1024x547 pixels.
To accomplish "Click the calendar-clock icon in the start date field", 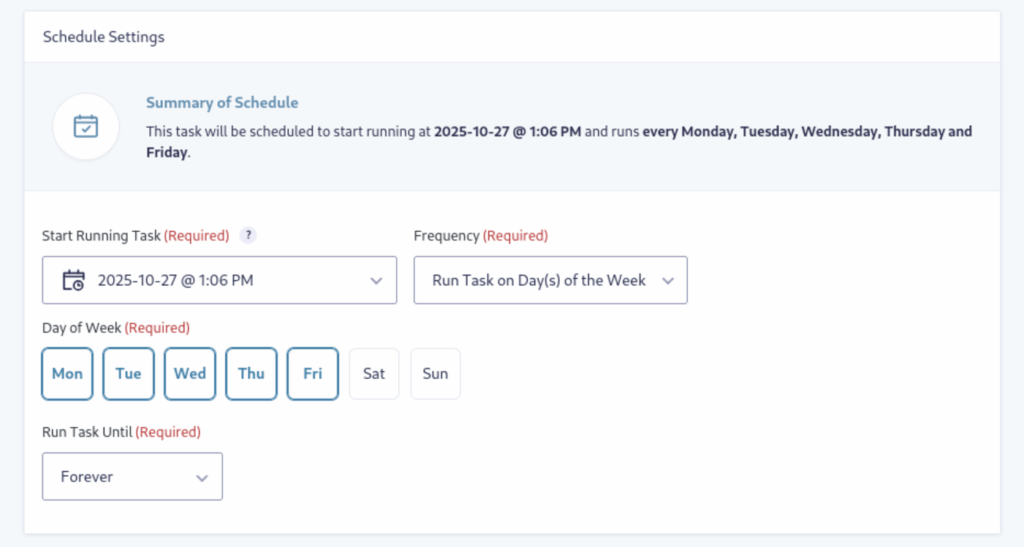I will click(73, 280).
